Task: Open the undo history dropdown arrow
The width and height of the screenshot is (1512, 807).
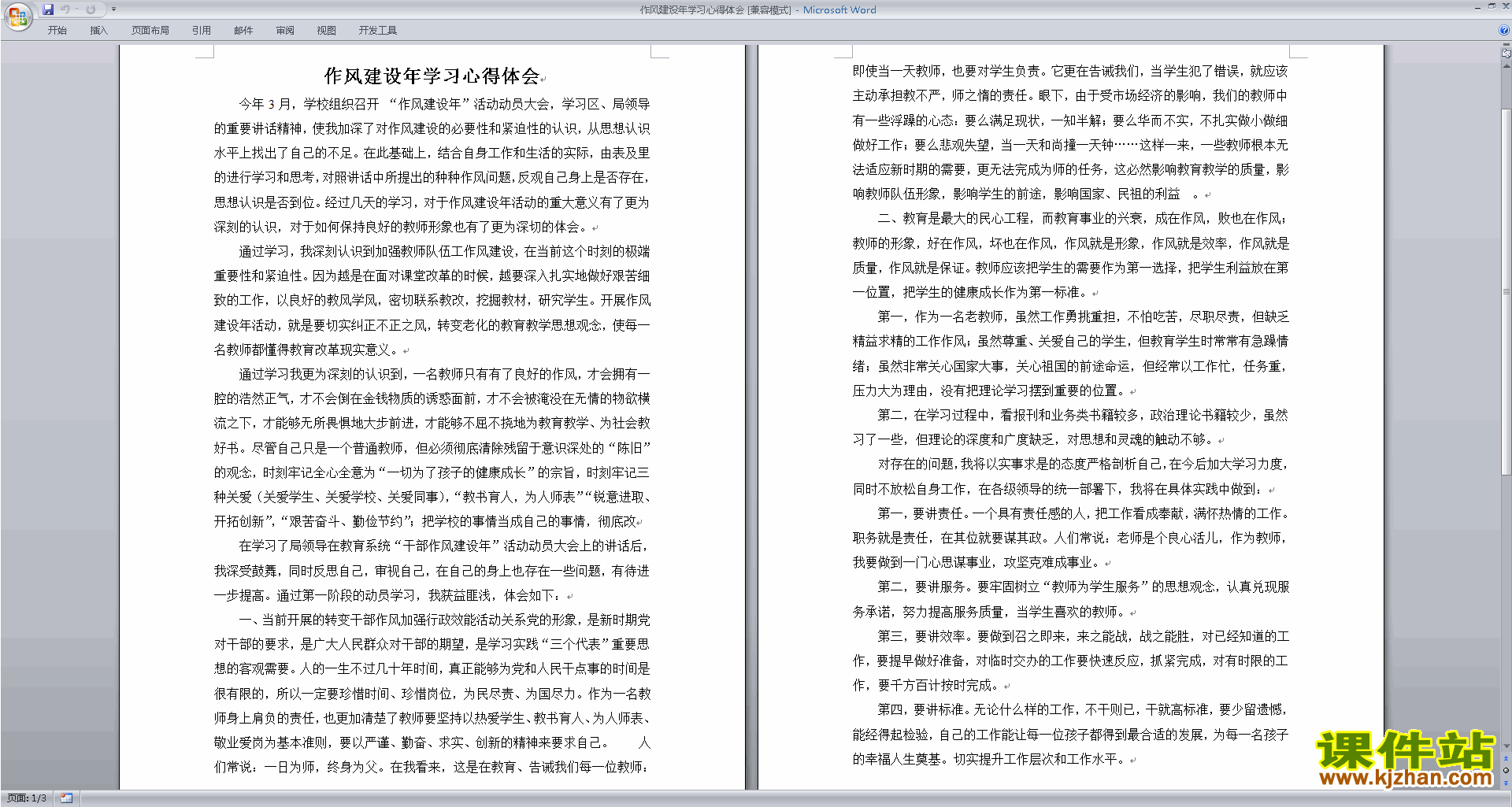Action: point(77,9)
